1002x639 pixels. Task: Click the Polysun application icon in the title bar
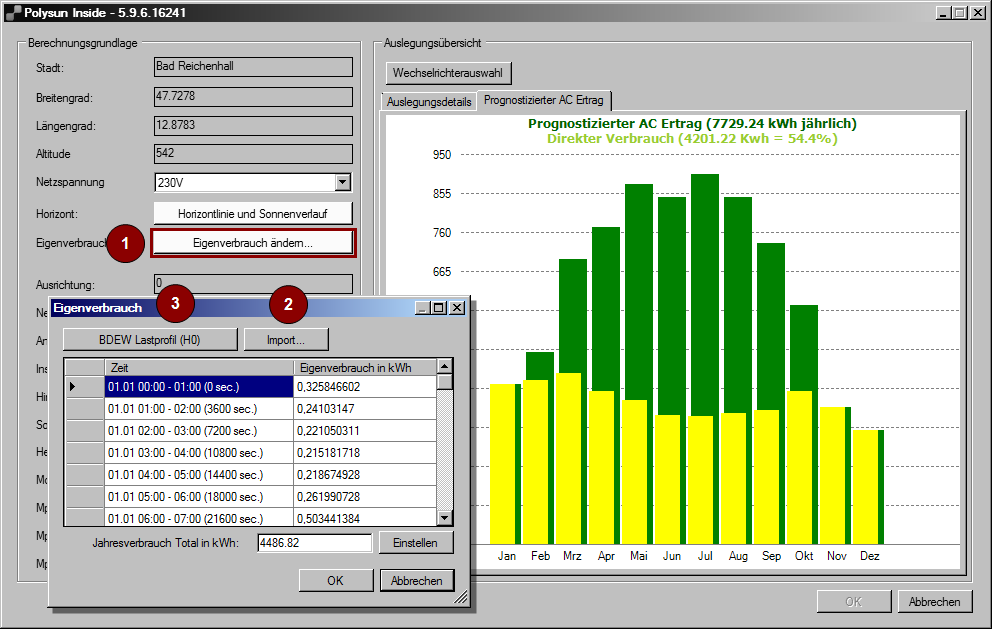coord(14,12)
